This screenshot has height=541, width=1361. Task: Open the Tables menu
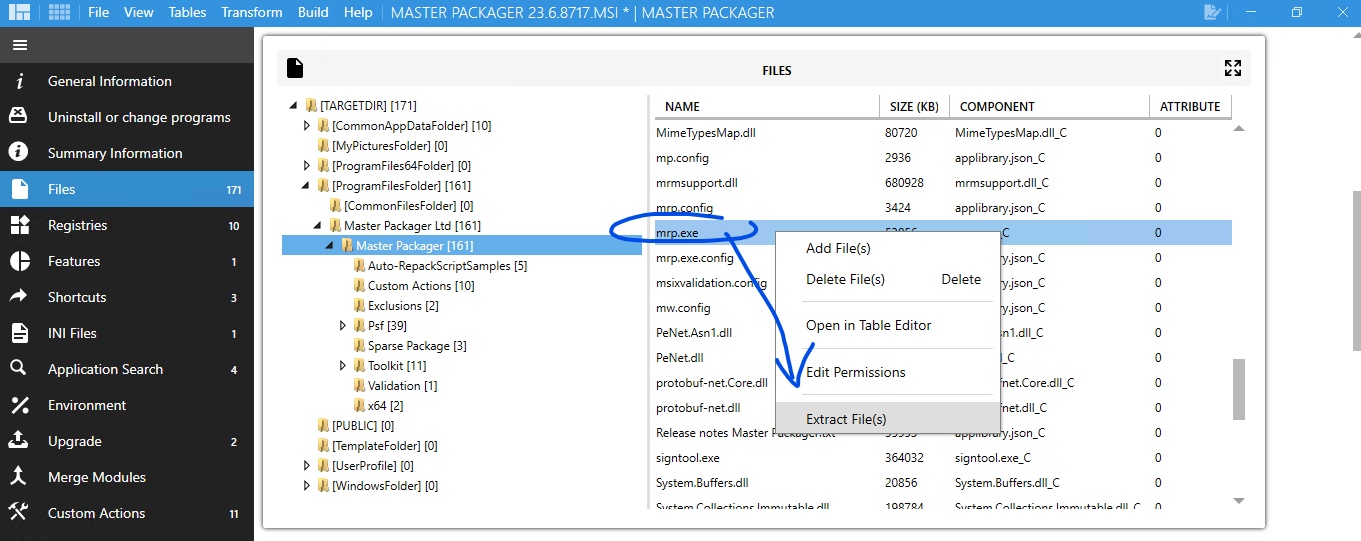pos(187,12)
